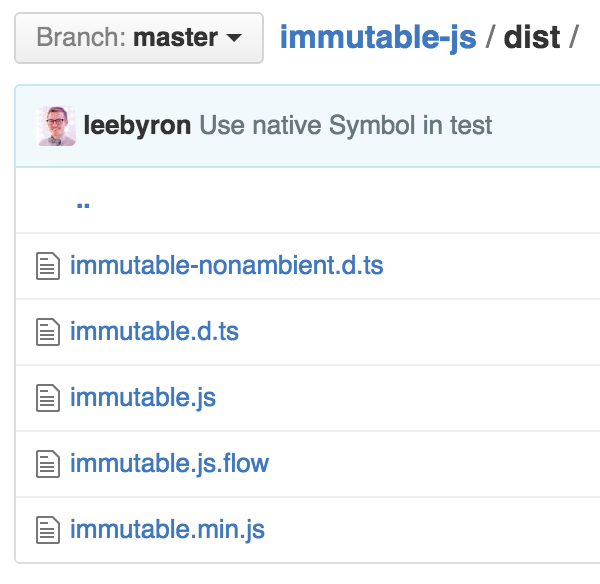The height and width of the screenshot is (584, 600).
Task: Select the word "master" in branch button
Action: (x=176, y=38)
